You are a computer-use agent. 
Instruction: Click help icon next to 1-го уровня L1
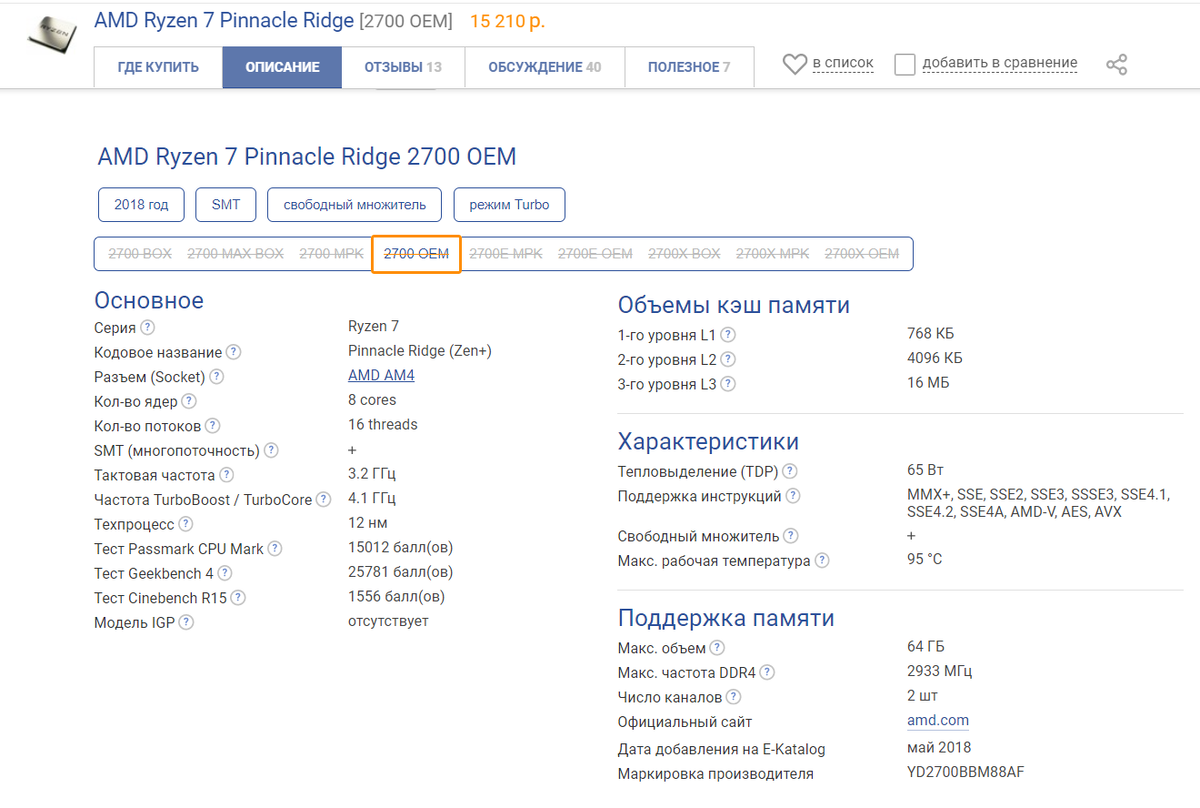pyautogui.click(x=728, y=335)
